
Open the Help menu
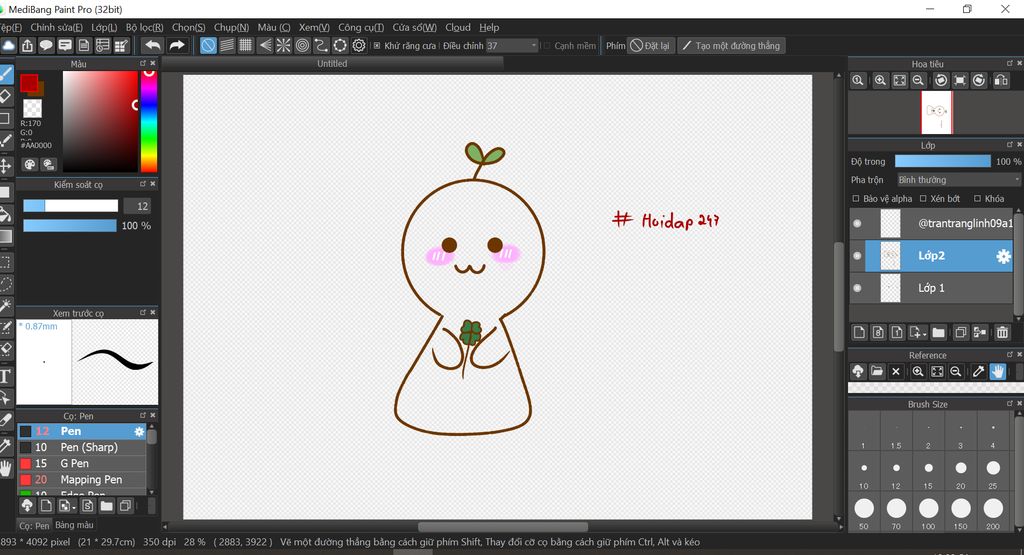coord(489,27)
